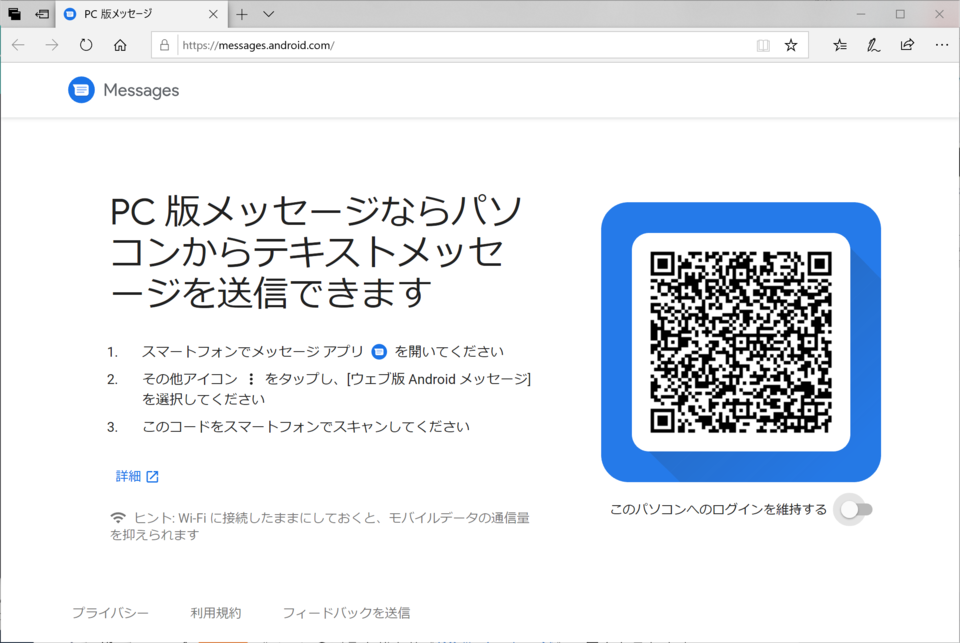Reload the page with refresh icon

point(86,45)
